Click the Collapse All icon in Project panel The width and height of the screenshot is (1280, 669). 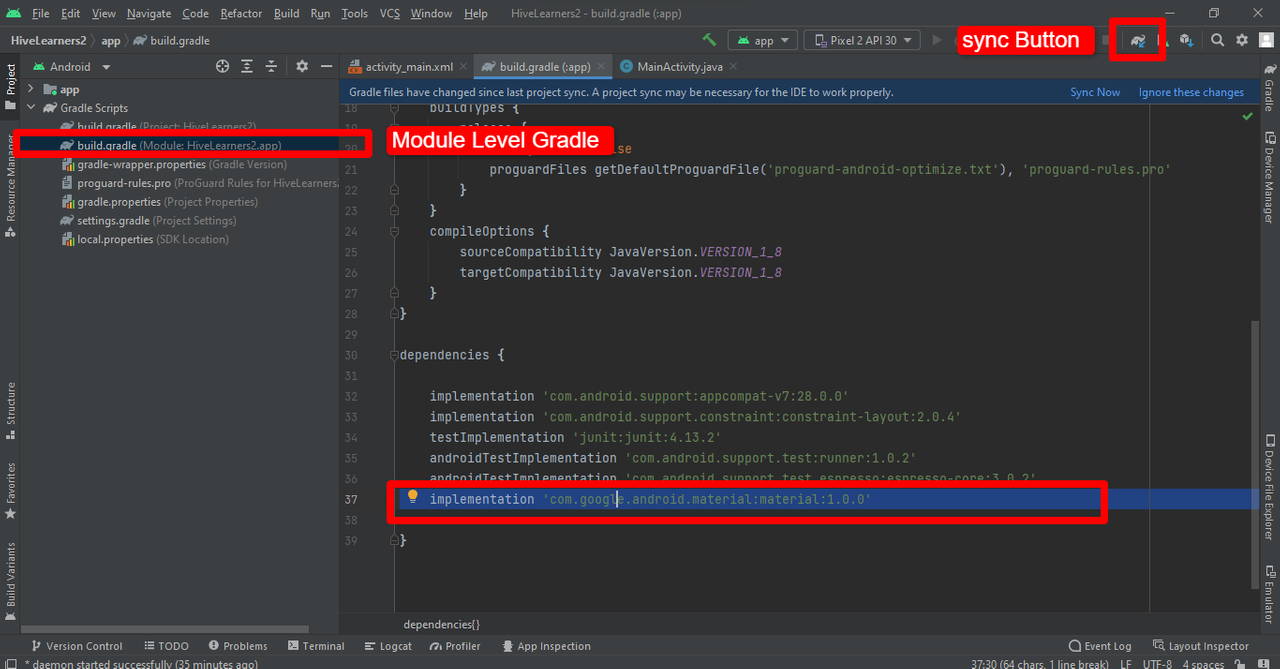(271, 66)
